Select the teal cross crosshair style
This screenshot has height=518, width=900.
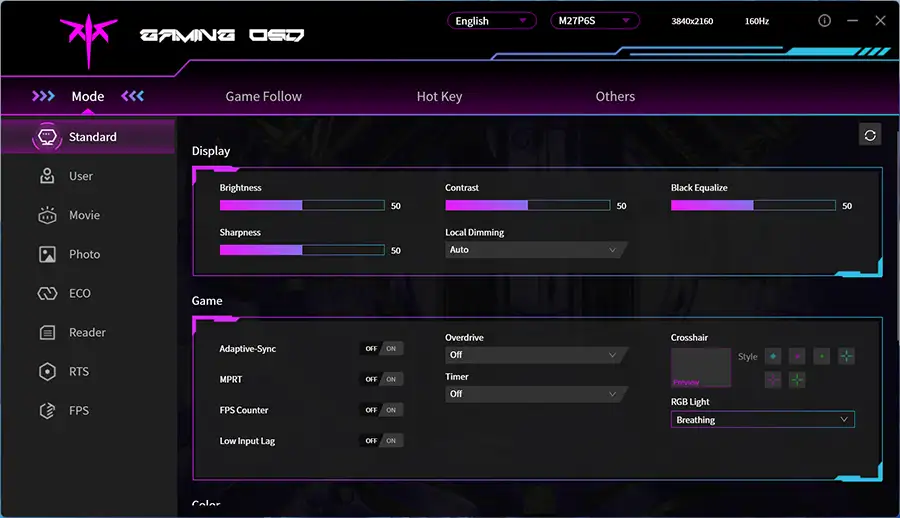click(x=846, y=356)
